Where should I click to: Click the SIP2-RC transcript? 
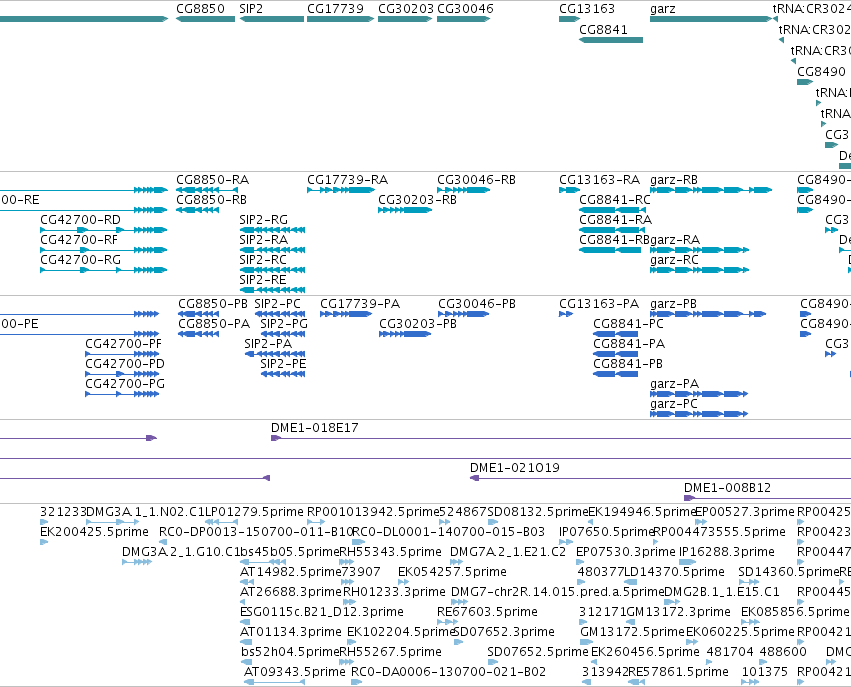click(x=272, y=270)
